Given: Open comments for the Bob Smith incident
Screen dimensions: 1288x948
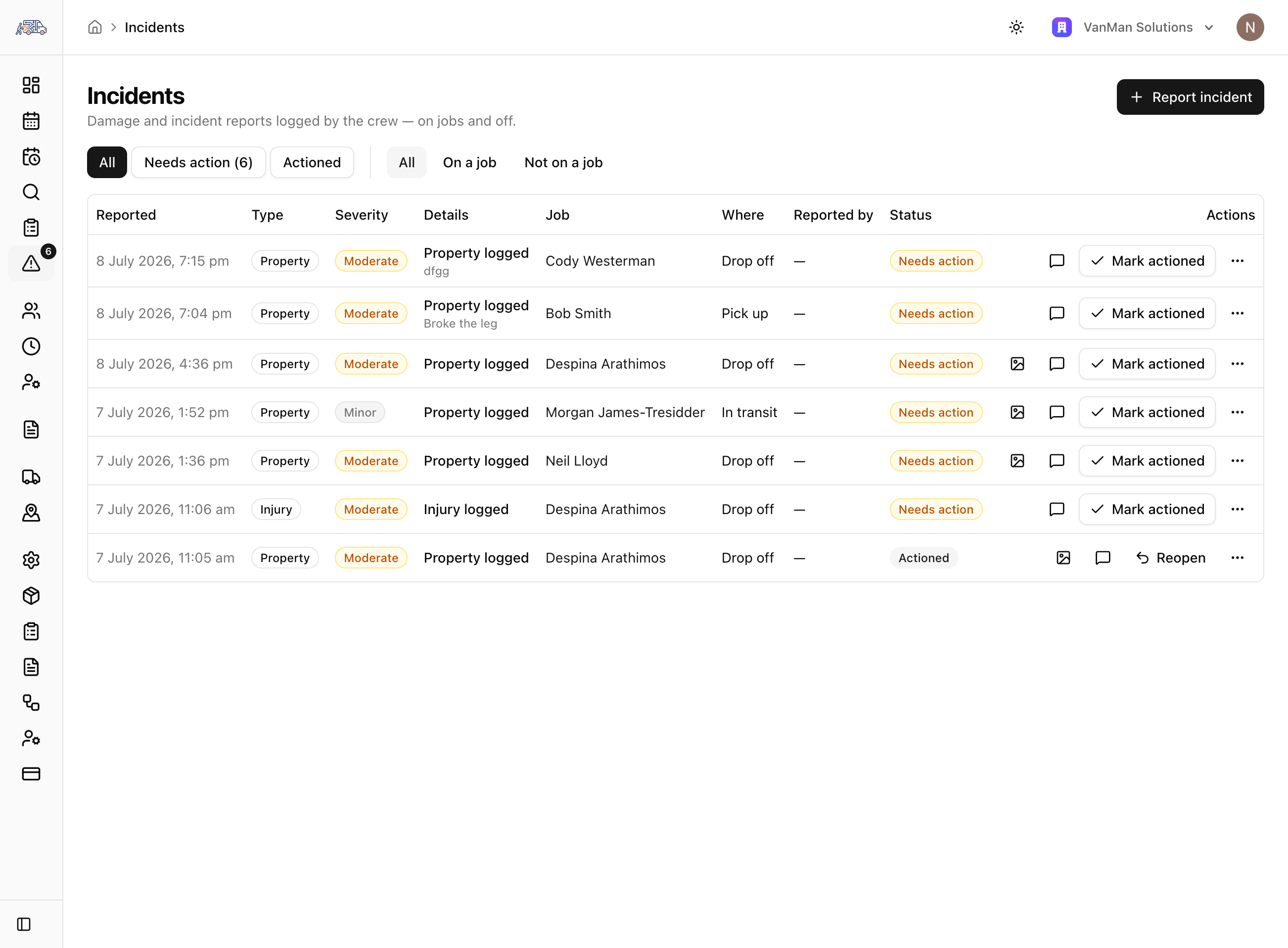Looking at the screenshot, I should point(1056,313).
